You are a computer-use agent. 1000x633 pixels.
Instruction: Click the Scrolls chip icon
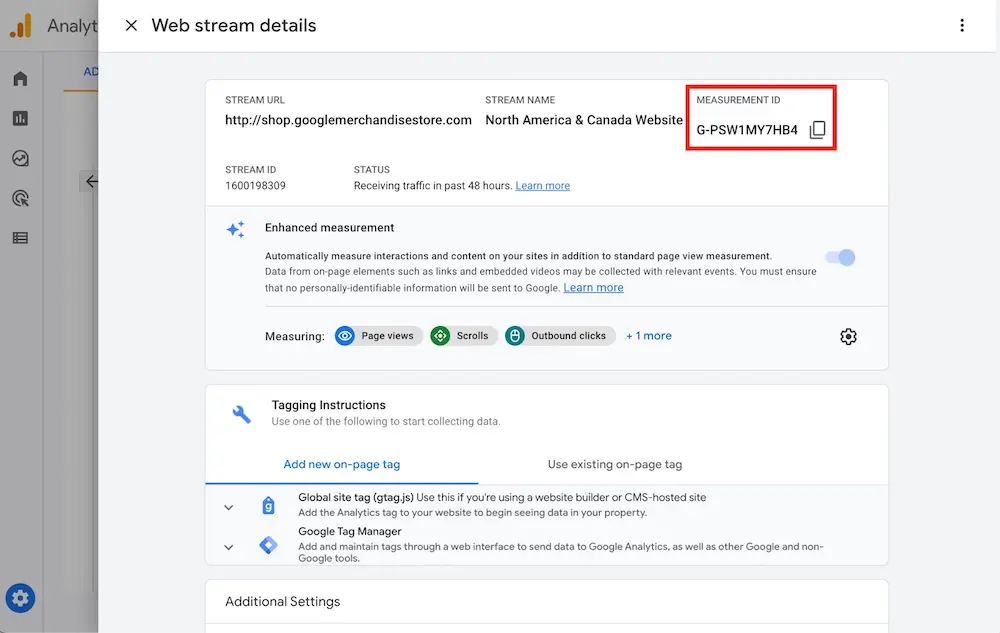pos(440,336)
